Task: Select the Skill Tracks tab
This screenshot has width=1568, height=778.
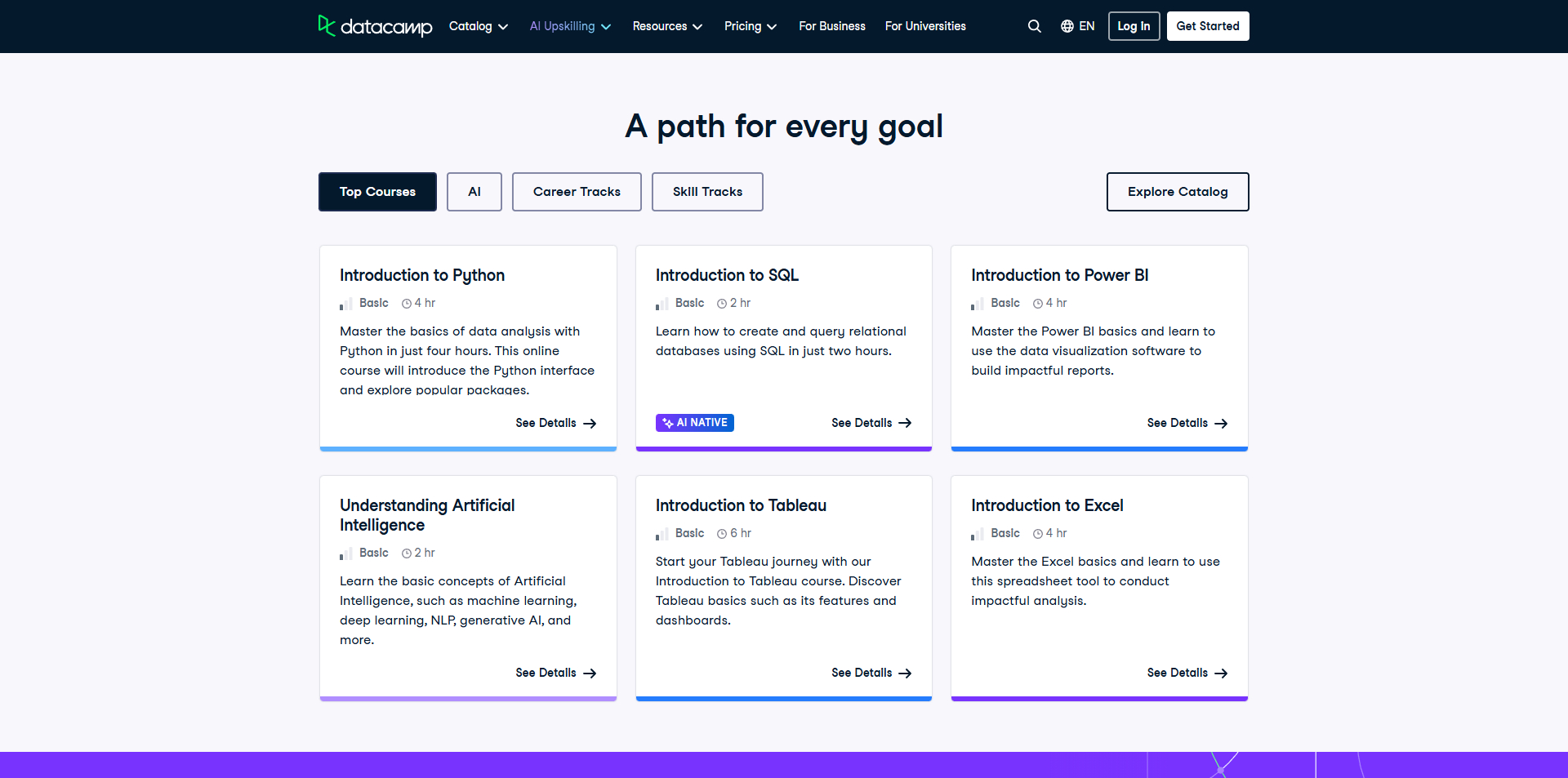Action: [707, 192]
